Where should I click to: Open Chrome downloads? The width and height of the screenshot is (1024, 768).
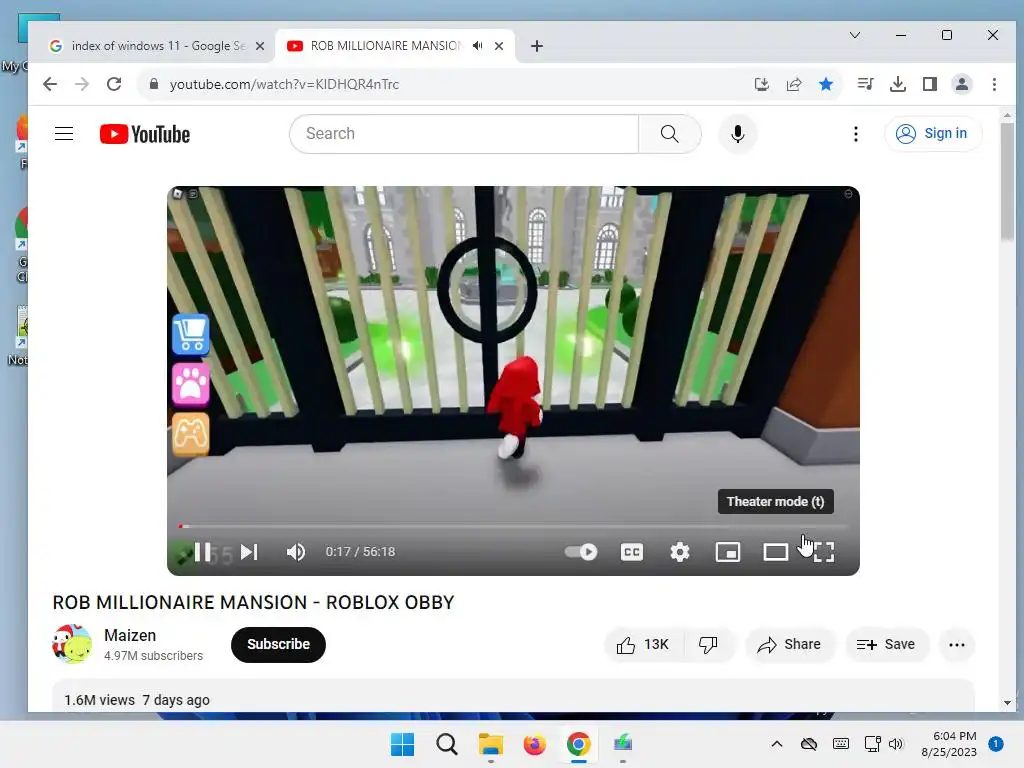pos(898,84)
